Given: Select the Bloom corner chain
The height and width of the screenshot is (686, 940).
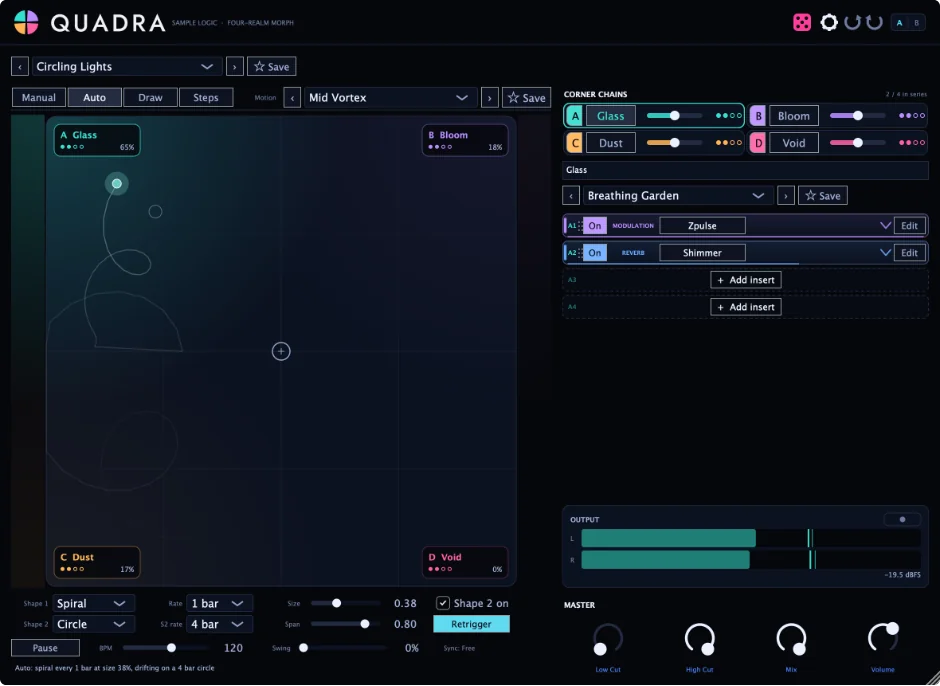Looking at the screenshot, I should [x=794, y=116].
